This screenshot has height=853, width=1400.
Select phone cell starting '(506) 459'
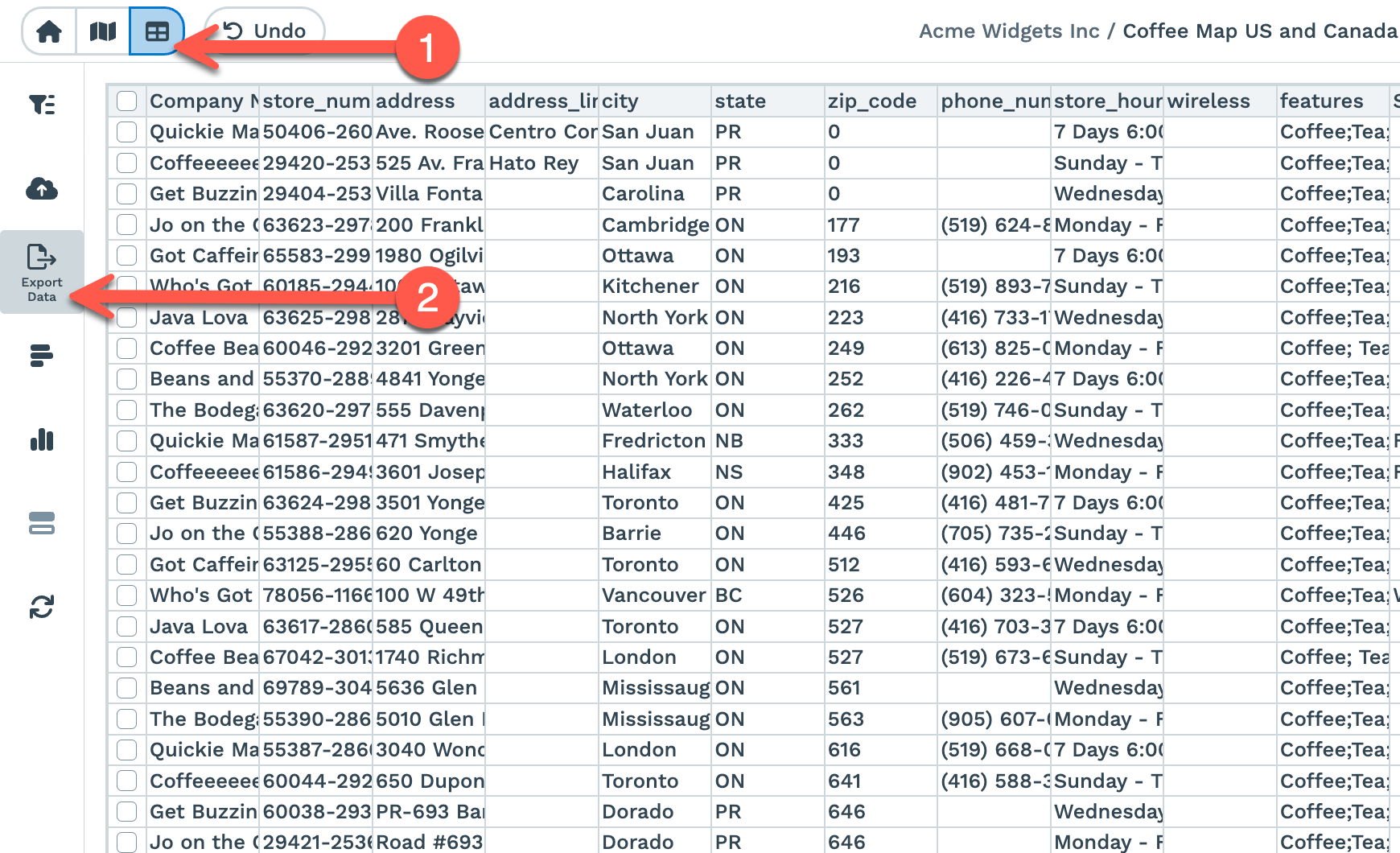[994, 441]
